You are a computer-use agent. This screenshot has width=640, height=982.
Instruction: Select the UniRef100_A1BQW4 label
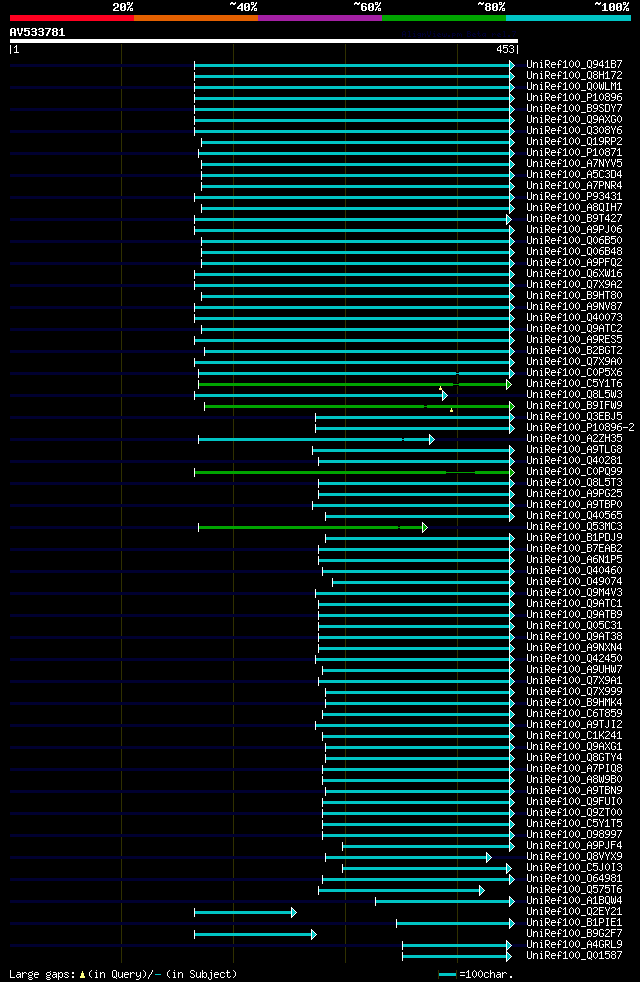(574, 901)
